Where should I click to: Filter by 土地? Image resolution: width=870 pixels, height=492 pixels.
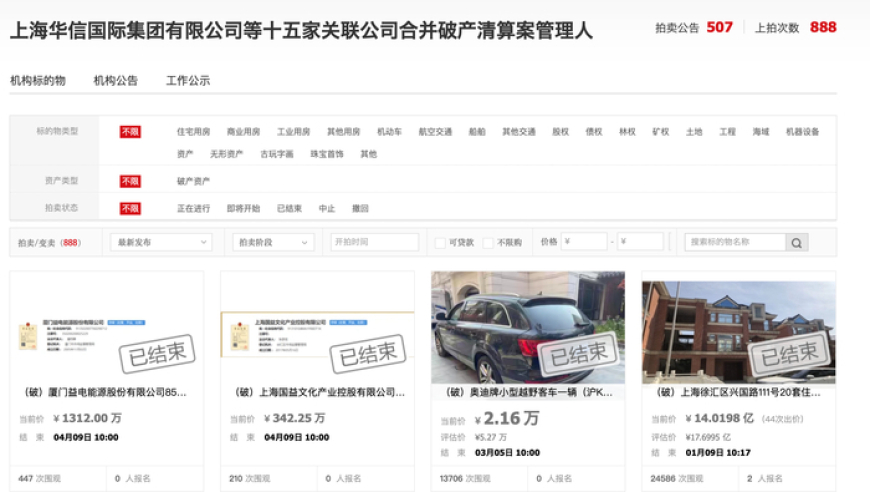pyautogui.click(x=694, y=132)
